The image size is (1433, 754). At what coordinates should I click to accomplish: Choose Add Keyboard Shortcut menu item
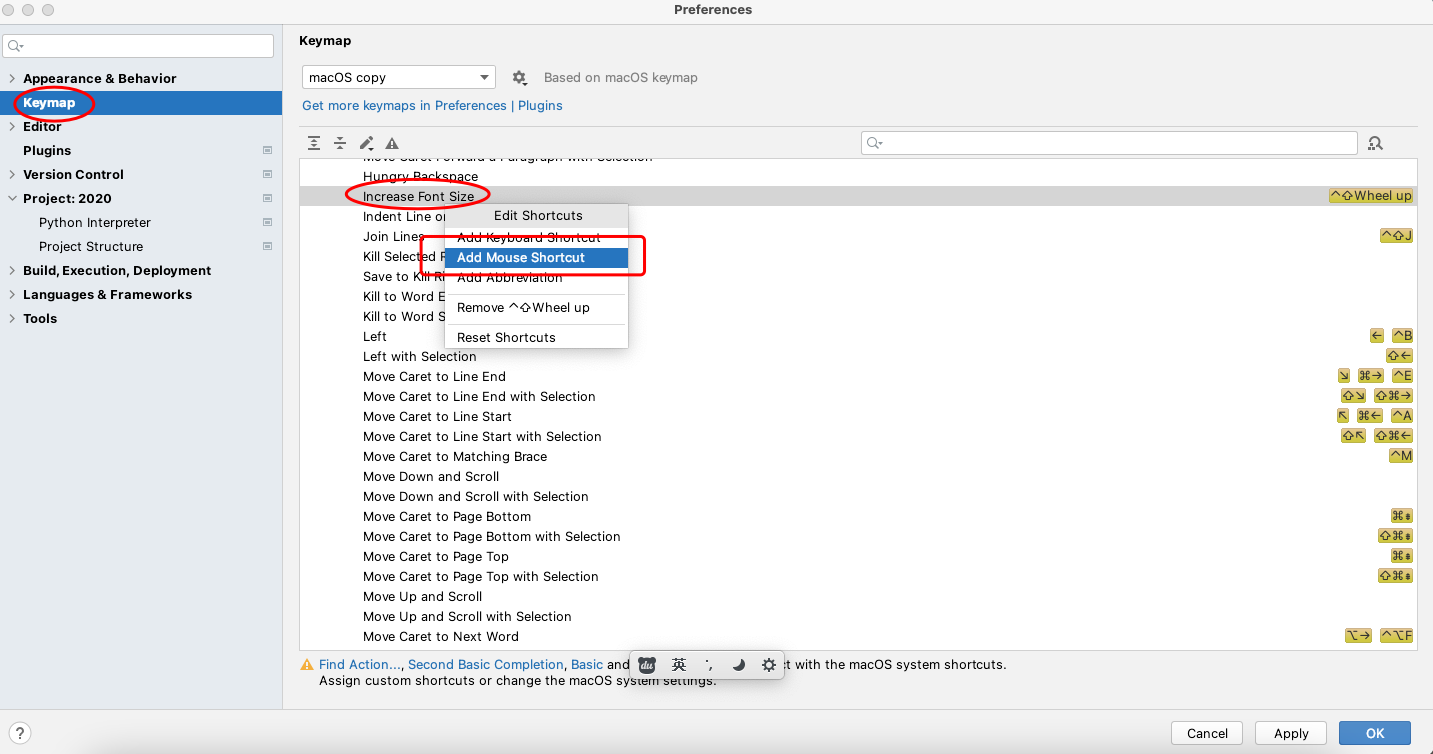[536, 237]
